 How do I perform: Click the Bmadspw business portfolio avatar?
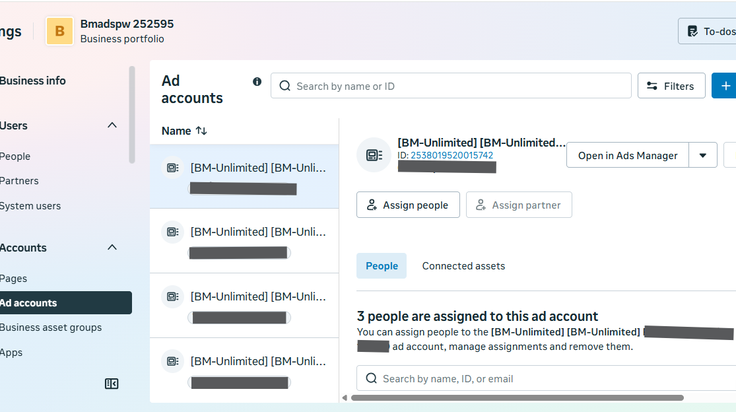point(60,31)
